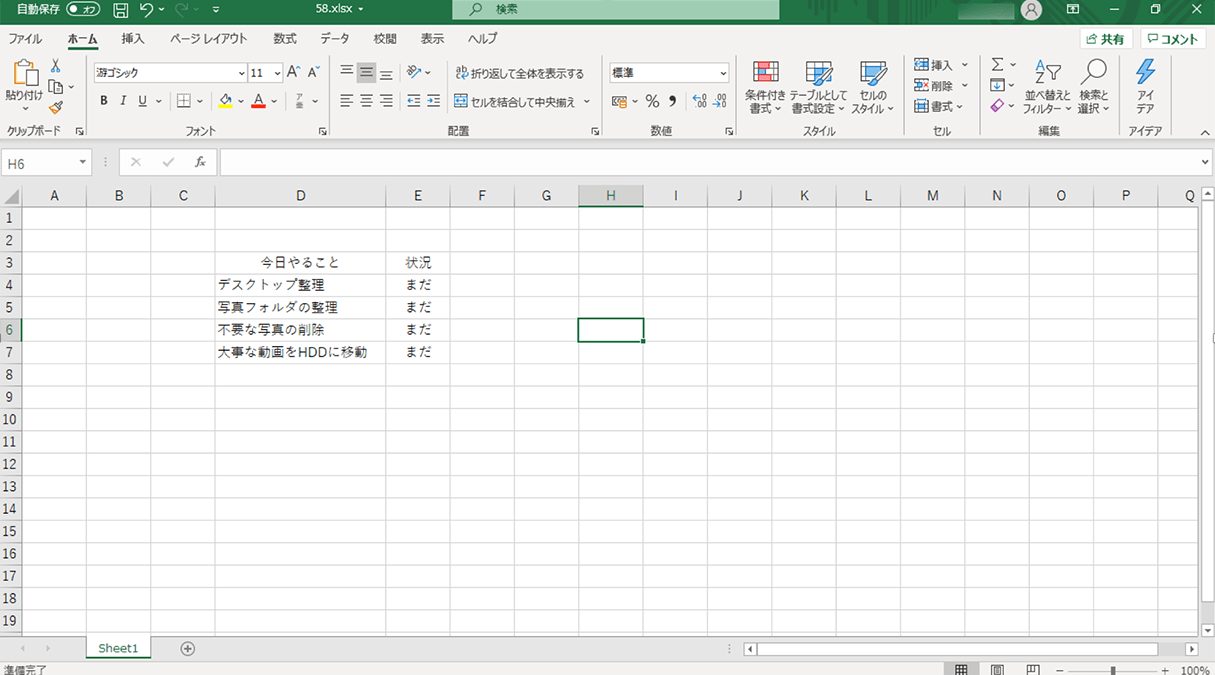
Task: Click the AutoSum sigma icon
Action: point(997,65)
